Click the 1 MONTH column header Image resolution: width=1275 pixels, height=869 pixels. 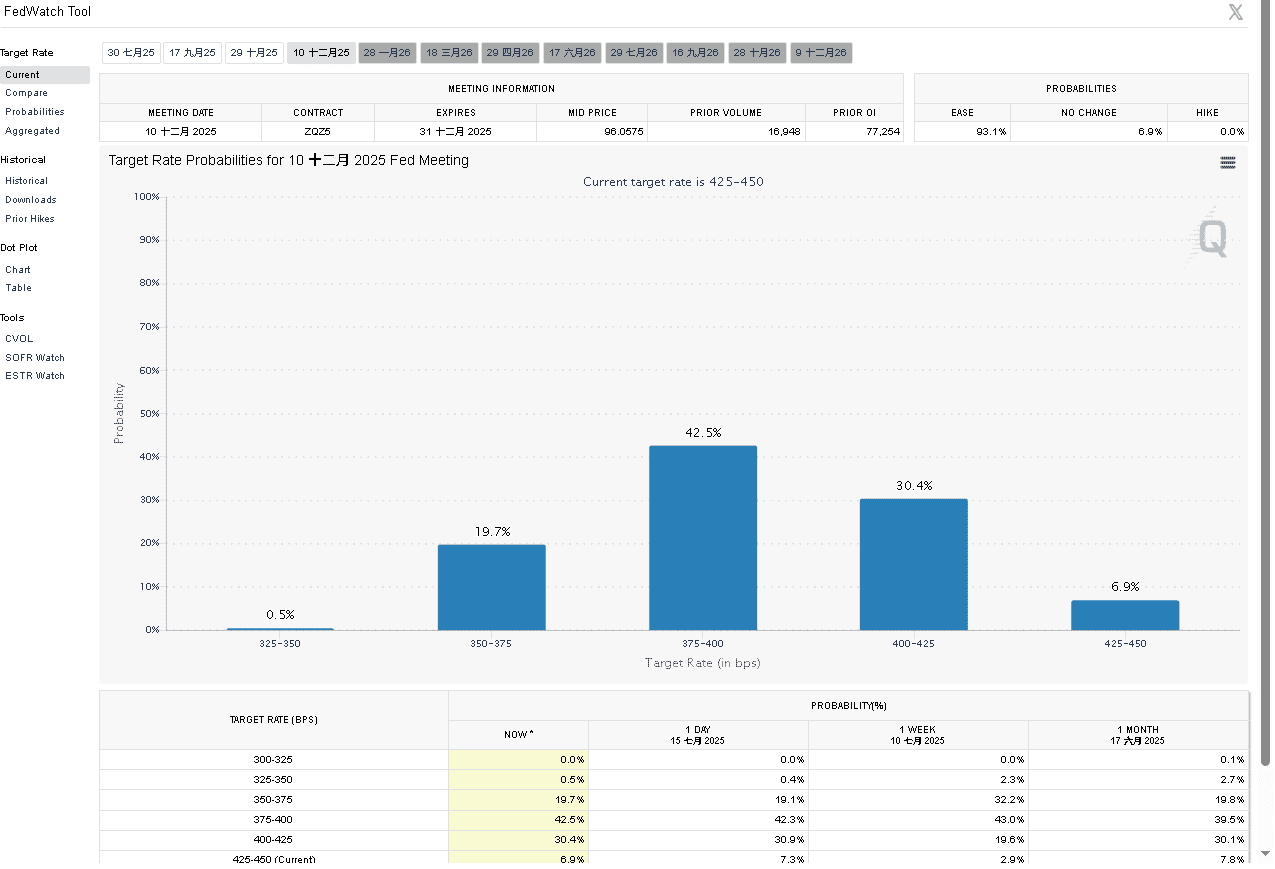point(1138,735)
